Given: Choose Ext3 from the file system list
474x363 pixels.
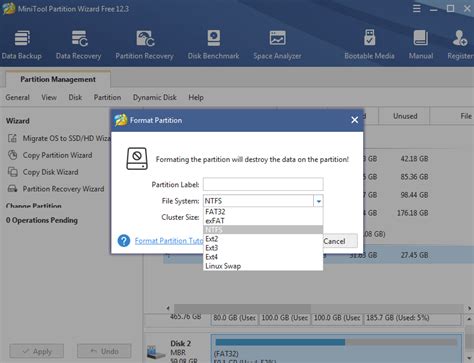Looking at the screenshot, I should 263,248.
